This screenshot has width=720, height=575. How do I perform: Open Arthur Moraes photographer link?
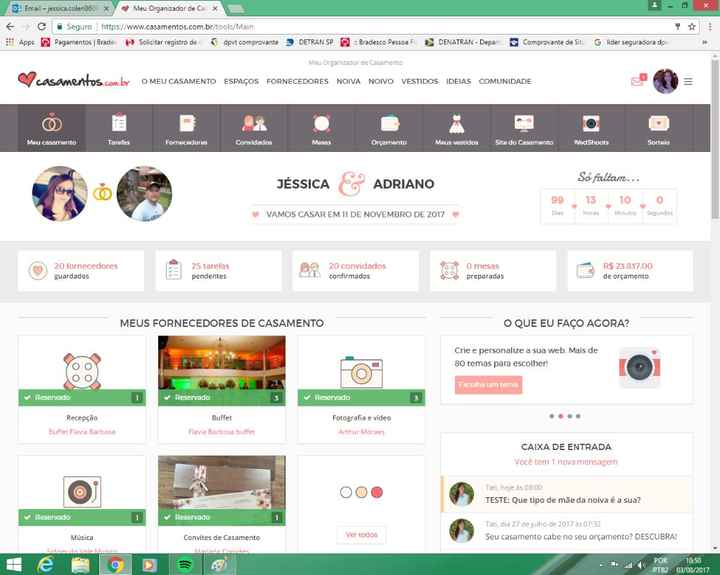[x=361, y=432]
